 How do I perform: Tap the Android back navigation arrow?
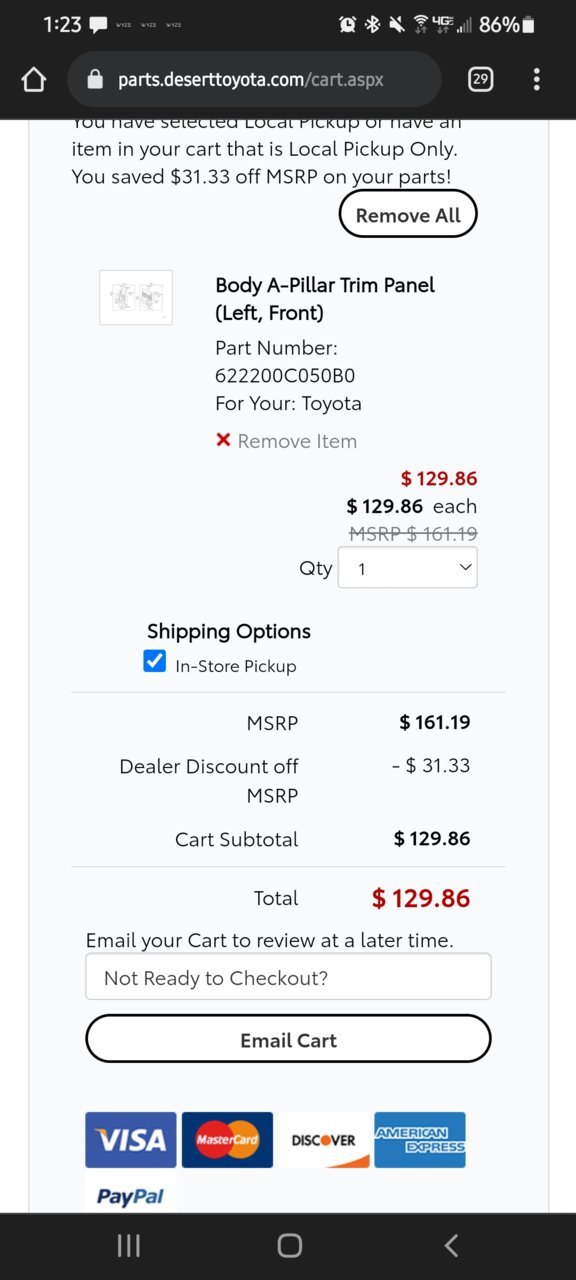pyautogui.click(x=451, y=1245)
